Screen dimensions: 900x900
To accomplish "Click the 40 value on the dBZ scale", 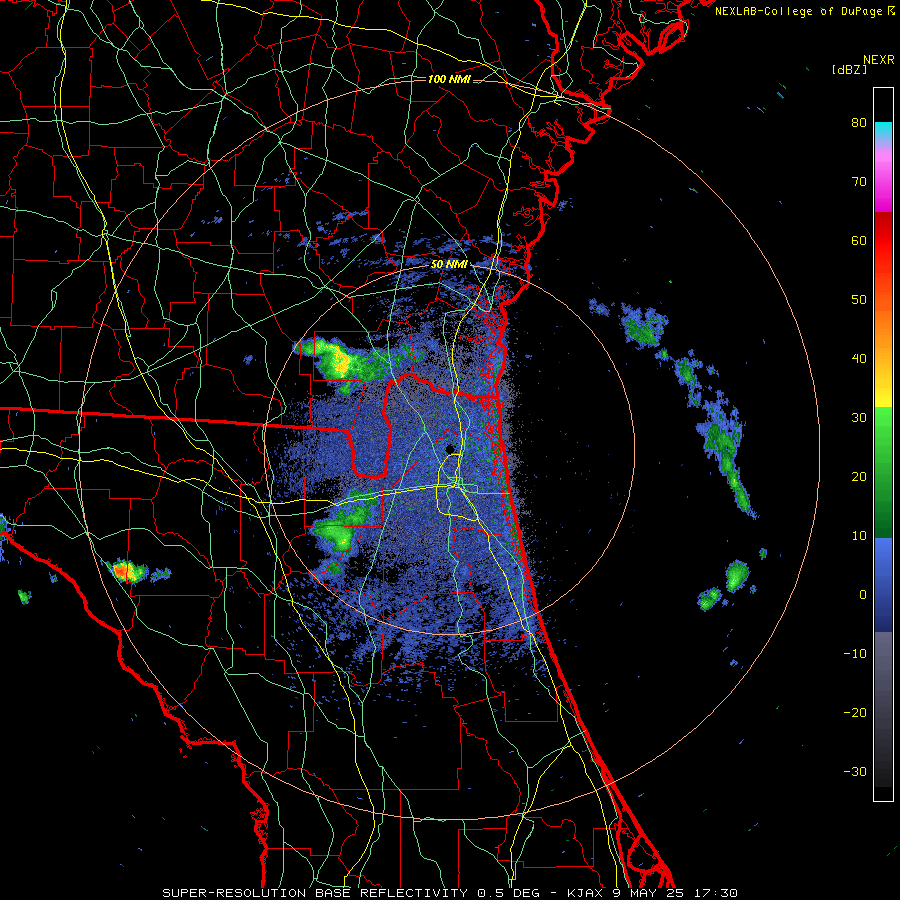I will [859, 359].
